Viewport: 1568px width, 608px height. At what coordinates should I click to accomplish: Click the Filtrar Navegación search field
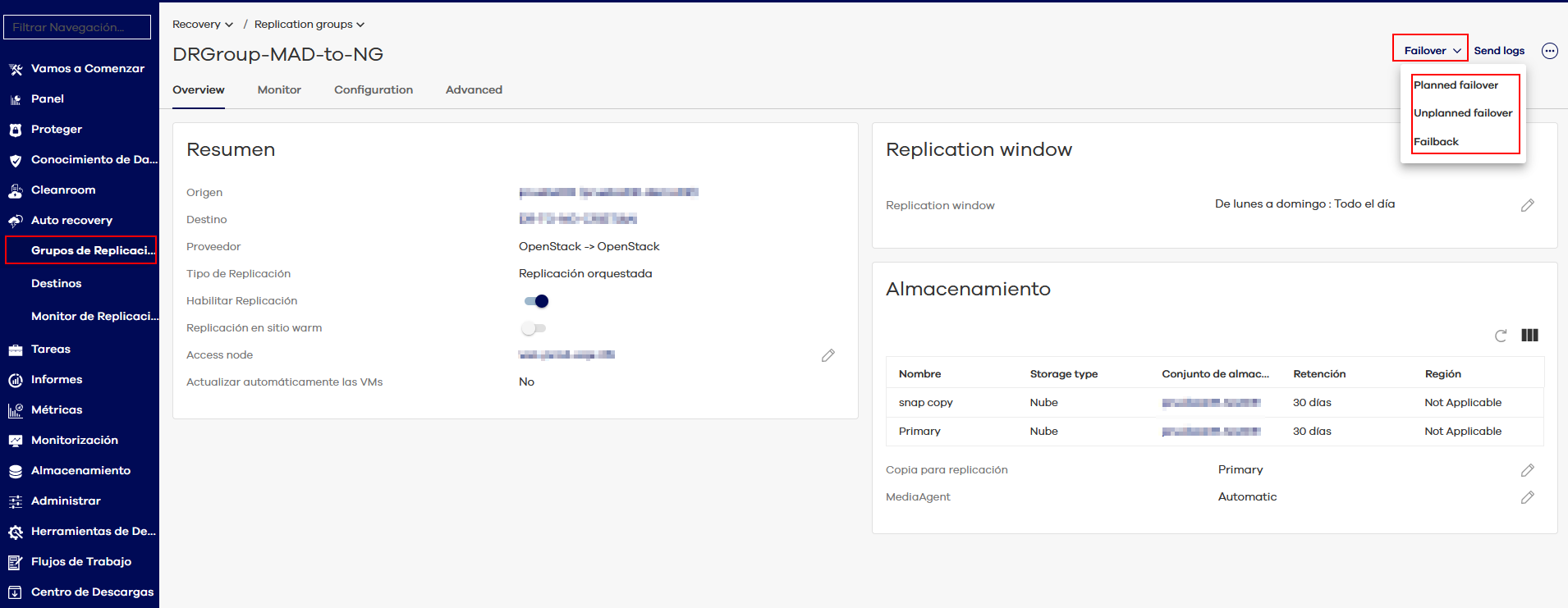tap(77, 27)
